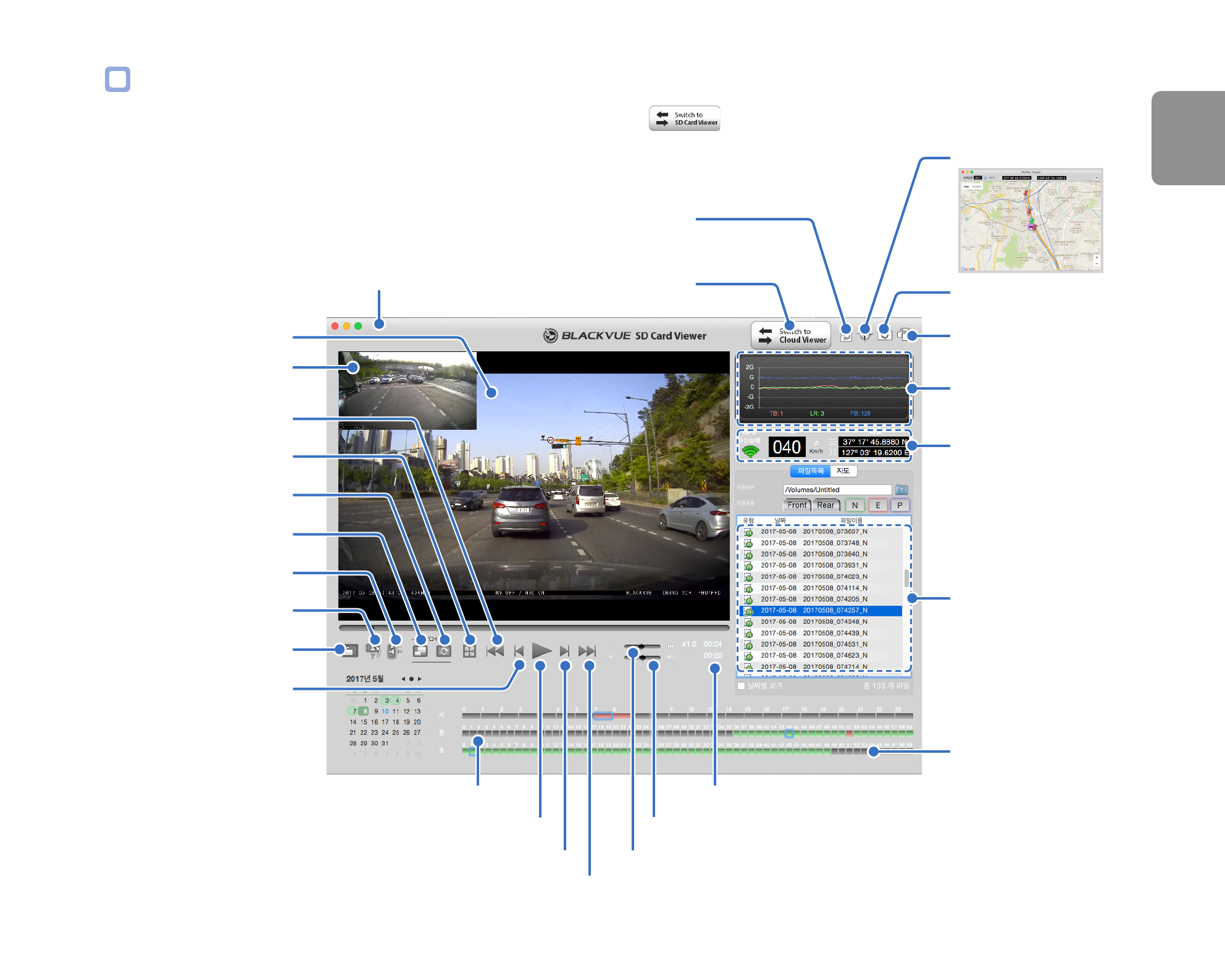Switch to the 지도 tab
Viewport: 1225px width, 980px height.
point(843,471)
